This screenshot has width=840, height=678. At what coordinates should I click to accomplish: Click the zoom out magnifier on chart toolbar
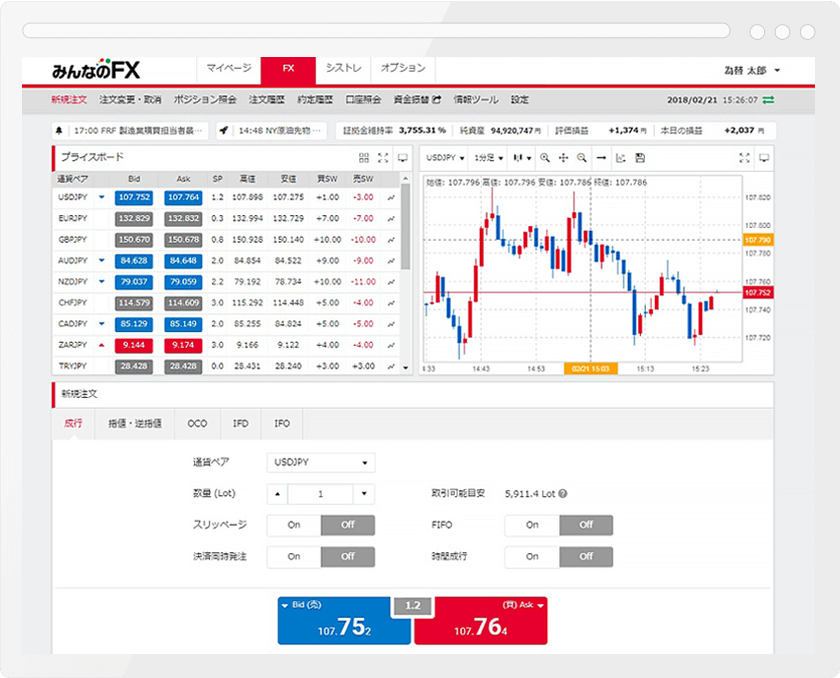582,158
